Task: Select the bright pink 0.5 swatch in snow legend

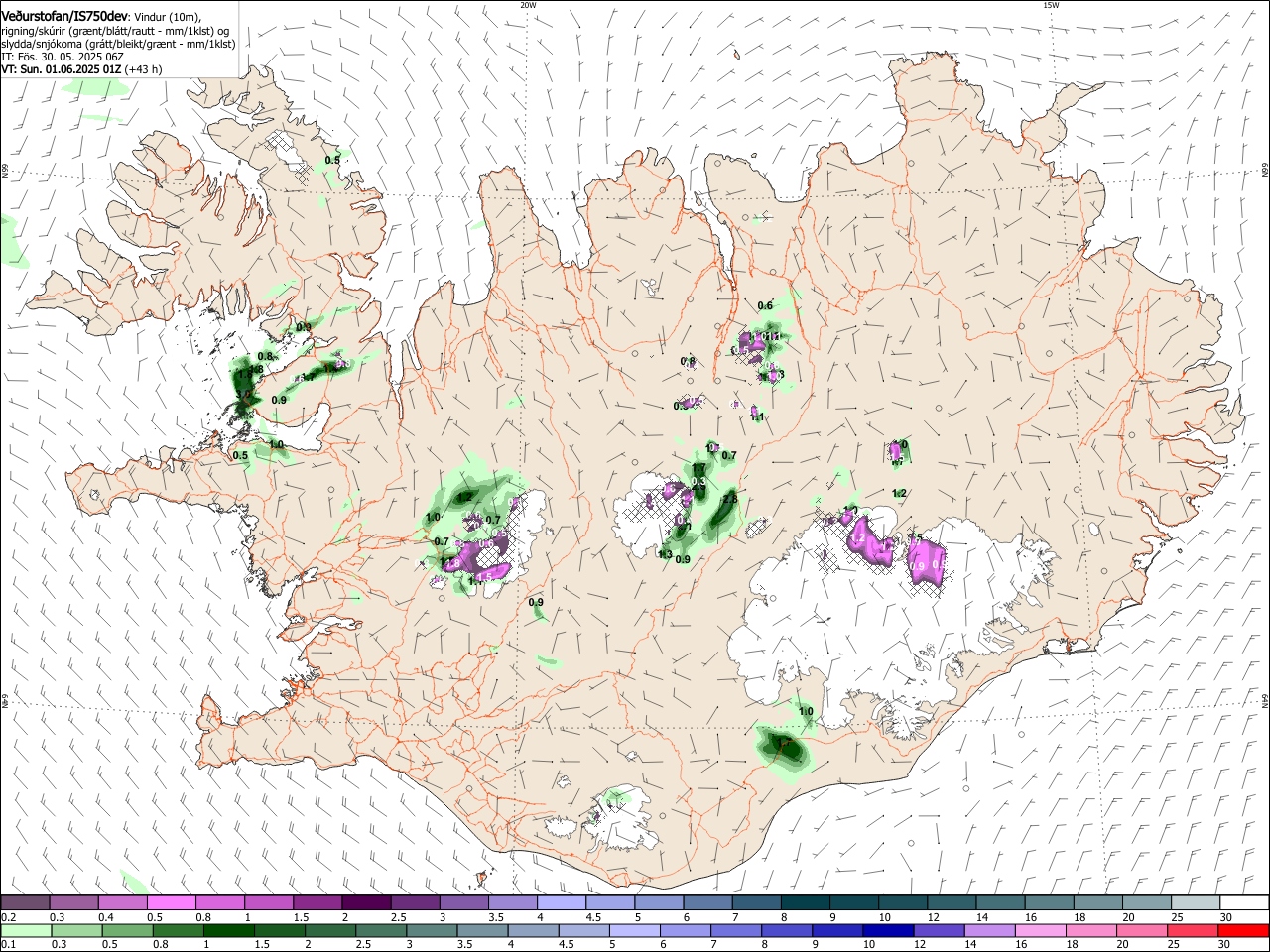Action: point(171,903)
